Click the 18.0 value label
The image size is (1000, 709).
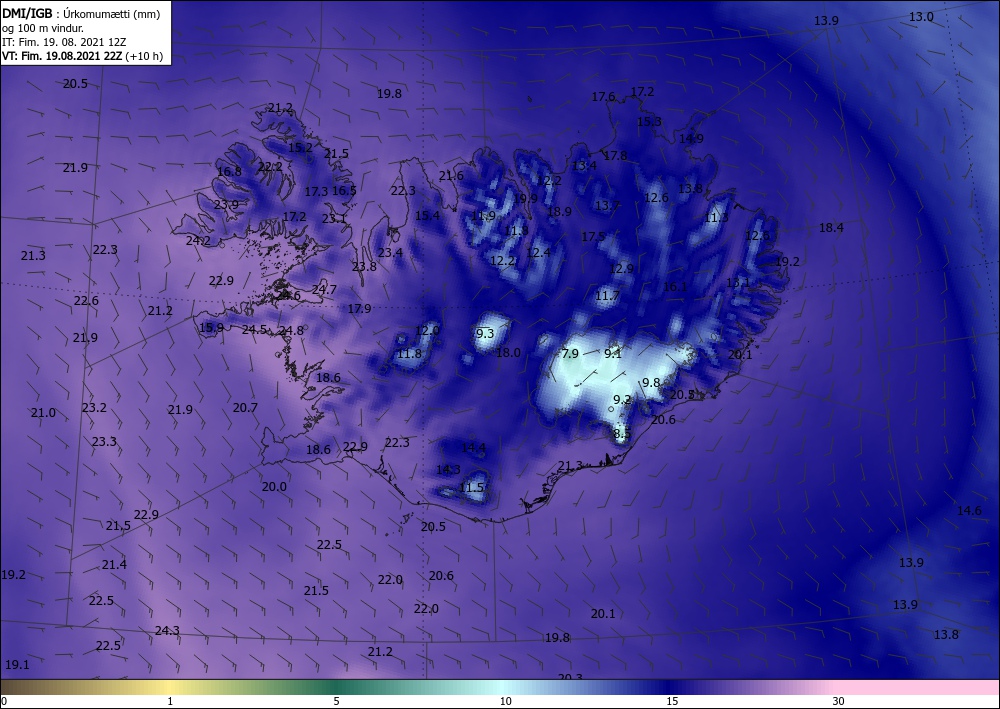(508, 352)
